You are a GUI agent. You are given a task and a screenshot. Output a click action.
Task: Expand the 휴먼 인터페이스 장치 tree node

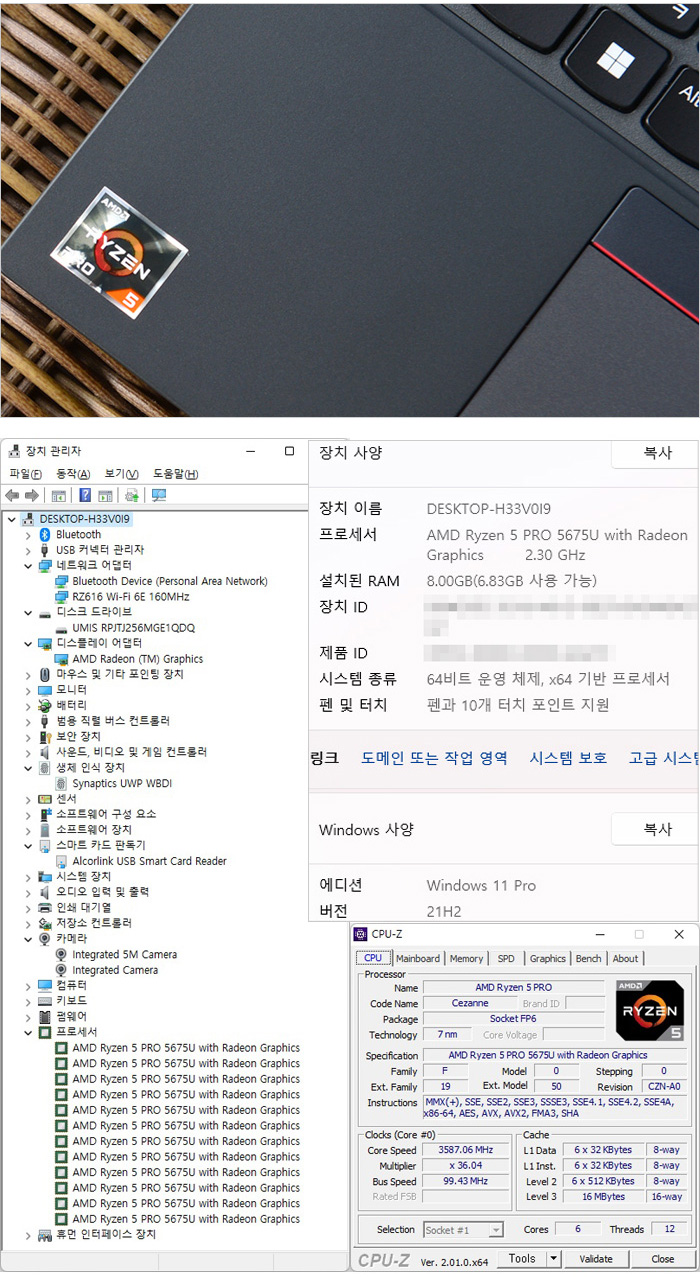point(28,1234)
